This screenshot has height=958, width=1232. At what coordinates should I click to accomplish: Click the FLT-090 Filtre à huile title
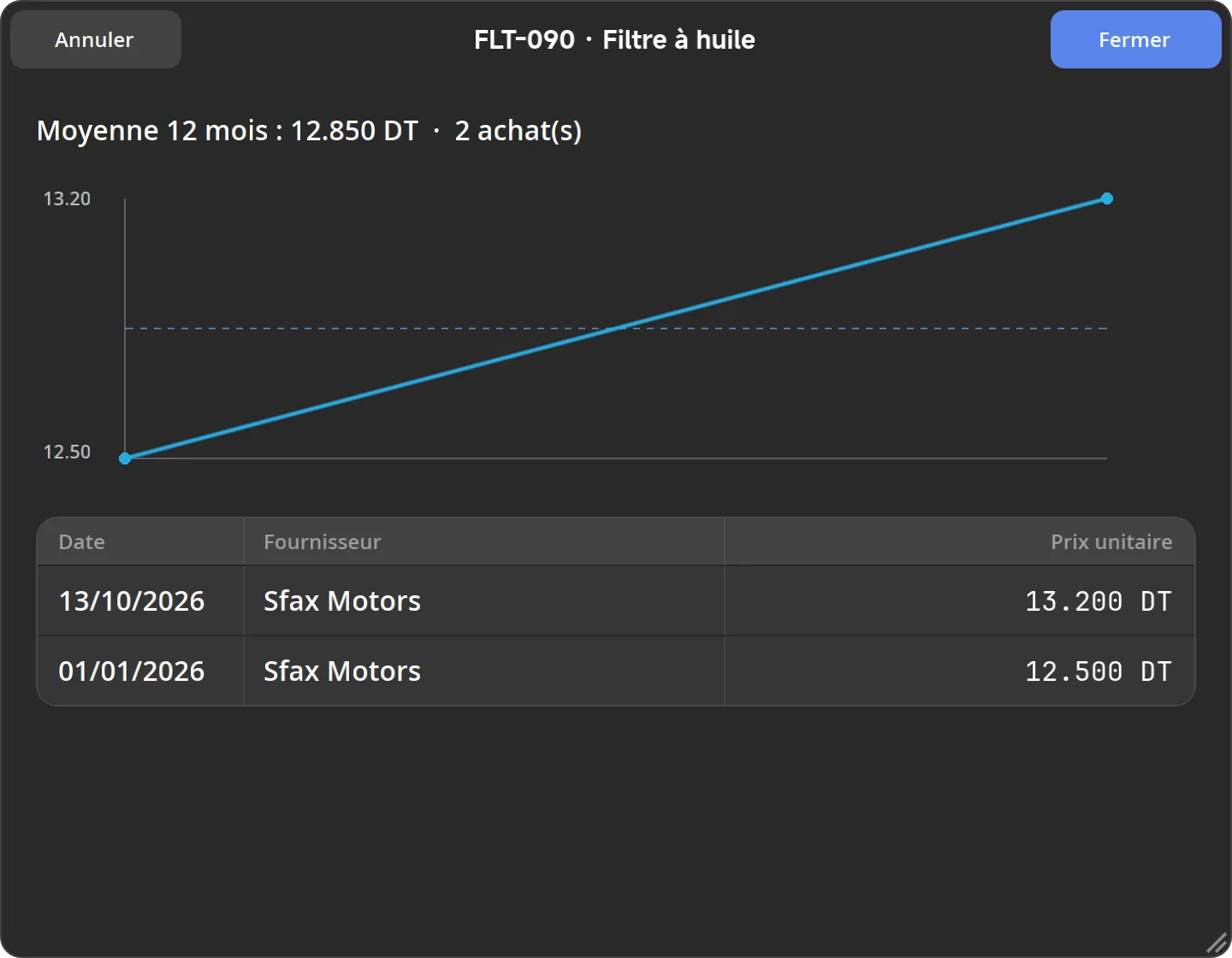614,39
